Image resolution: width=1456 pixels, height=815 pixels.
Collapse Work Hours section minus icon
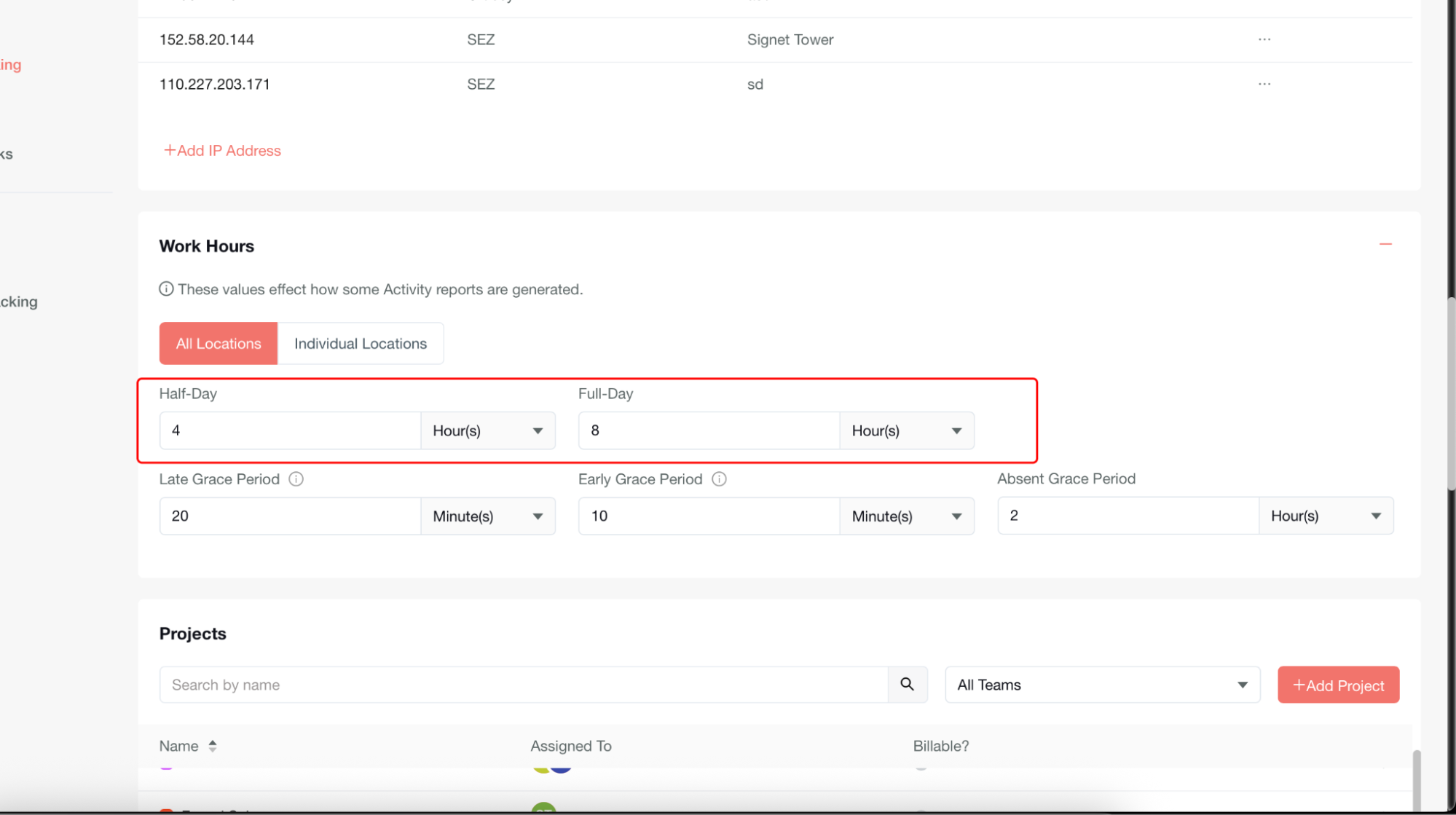point(1385,244)
